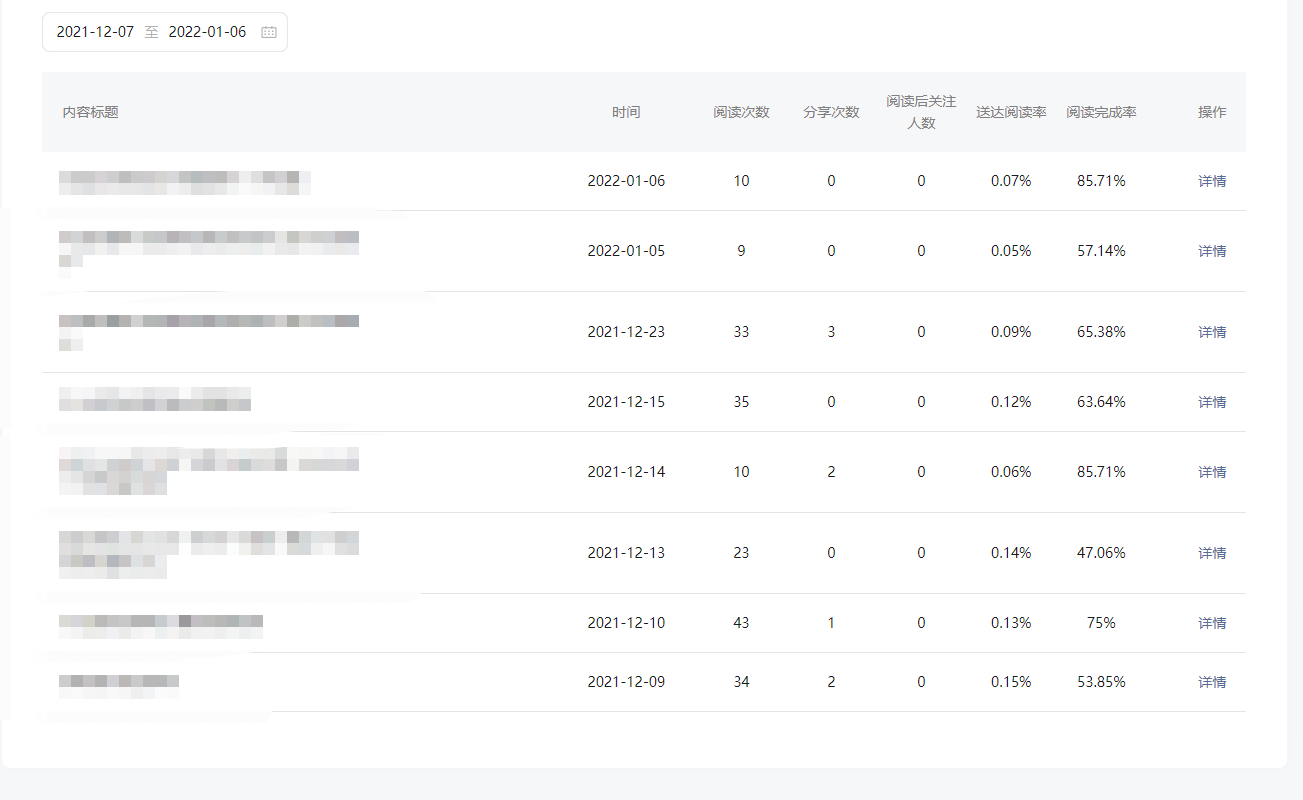Click the 时间 column header
The height and width of the screenshot is (800, 1303).
[626, 112]
